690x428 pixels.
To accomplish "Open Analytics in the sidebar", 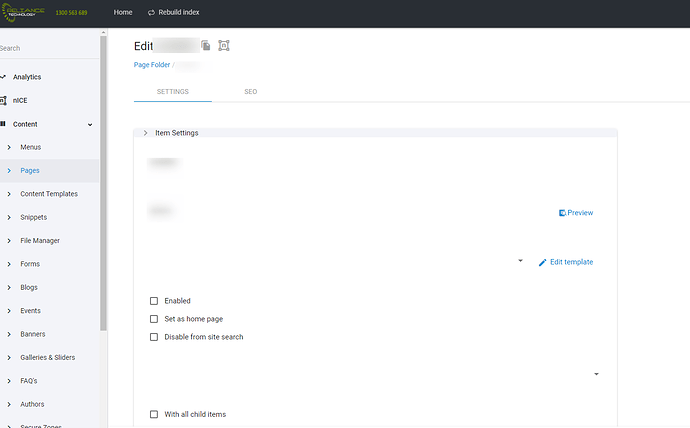I will coord(27,77).
